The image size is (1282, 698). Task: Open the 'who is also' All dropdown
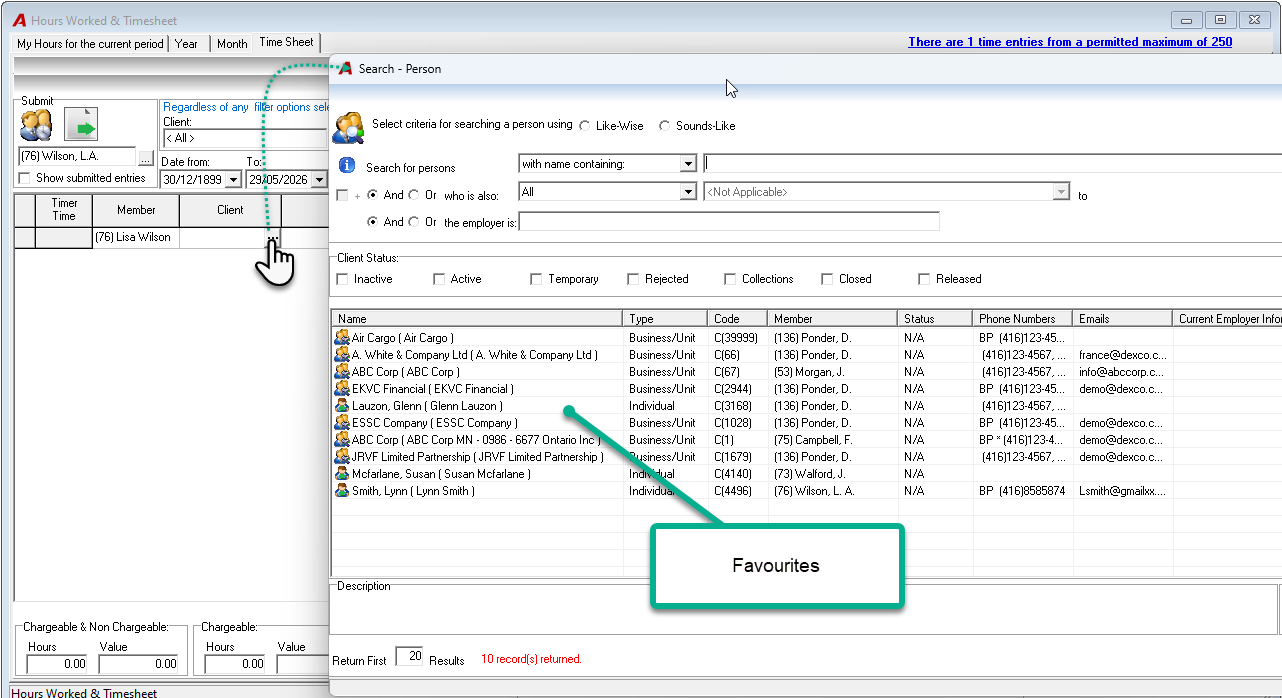point(688,192)
